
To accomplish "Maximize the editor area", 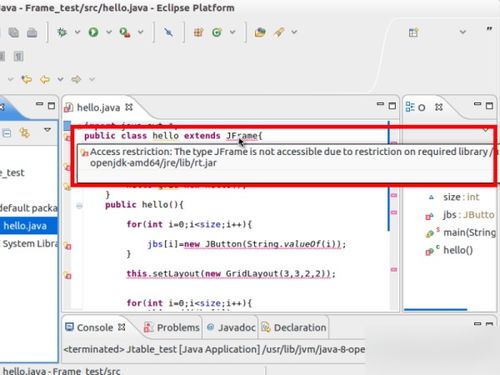I will 392,106.
